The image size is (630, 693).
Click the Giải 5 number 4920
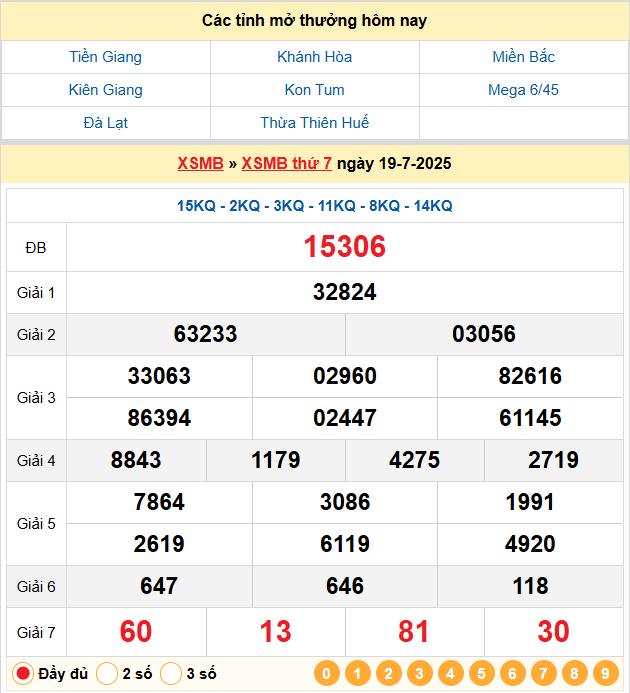(x=530, y=544)
